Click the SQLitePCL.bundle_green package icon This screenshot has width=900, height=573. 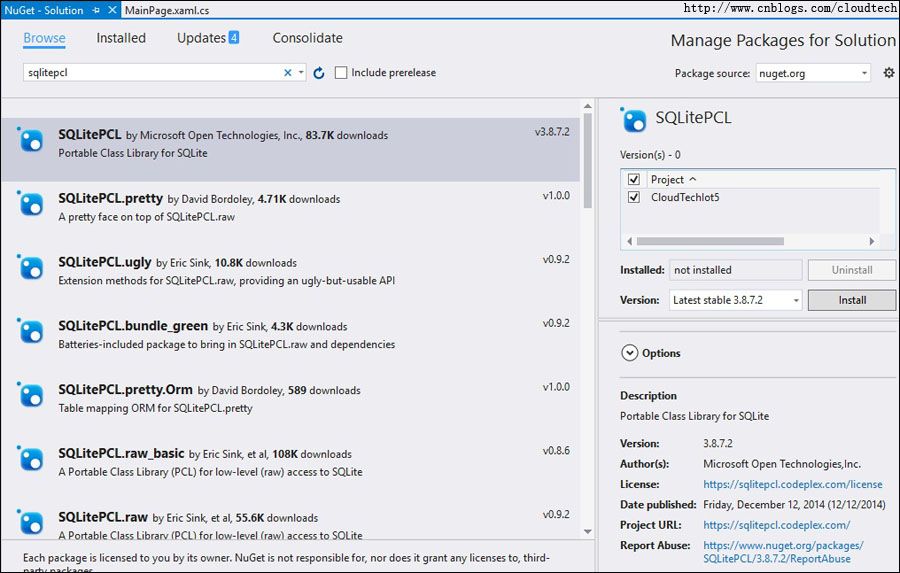(x=30, y=331)
